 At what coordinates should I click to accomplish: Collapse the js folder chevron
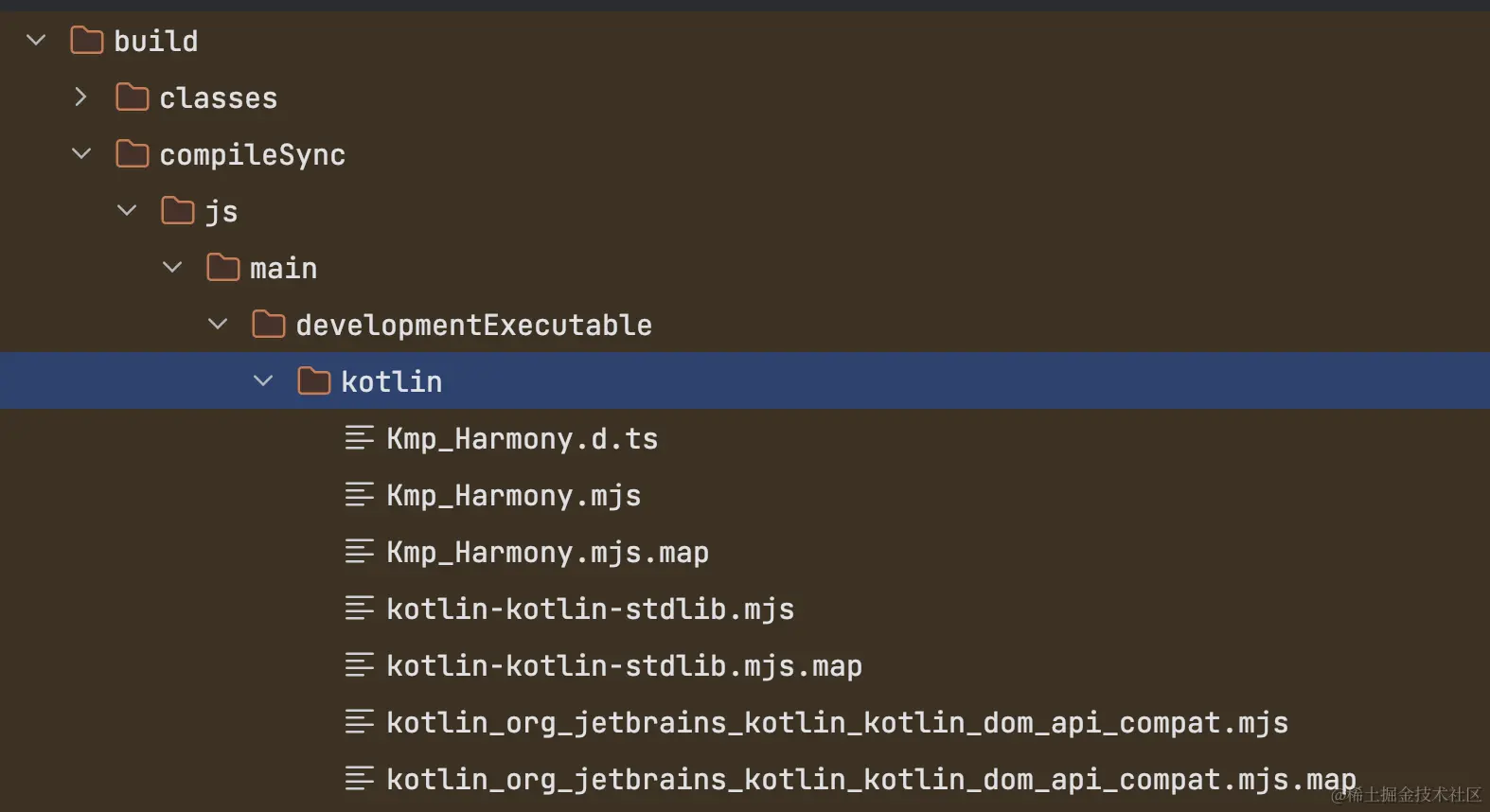click(x=127, y=211)
